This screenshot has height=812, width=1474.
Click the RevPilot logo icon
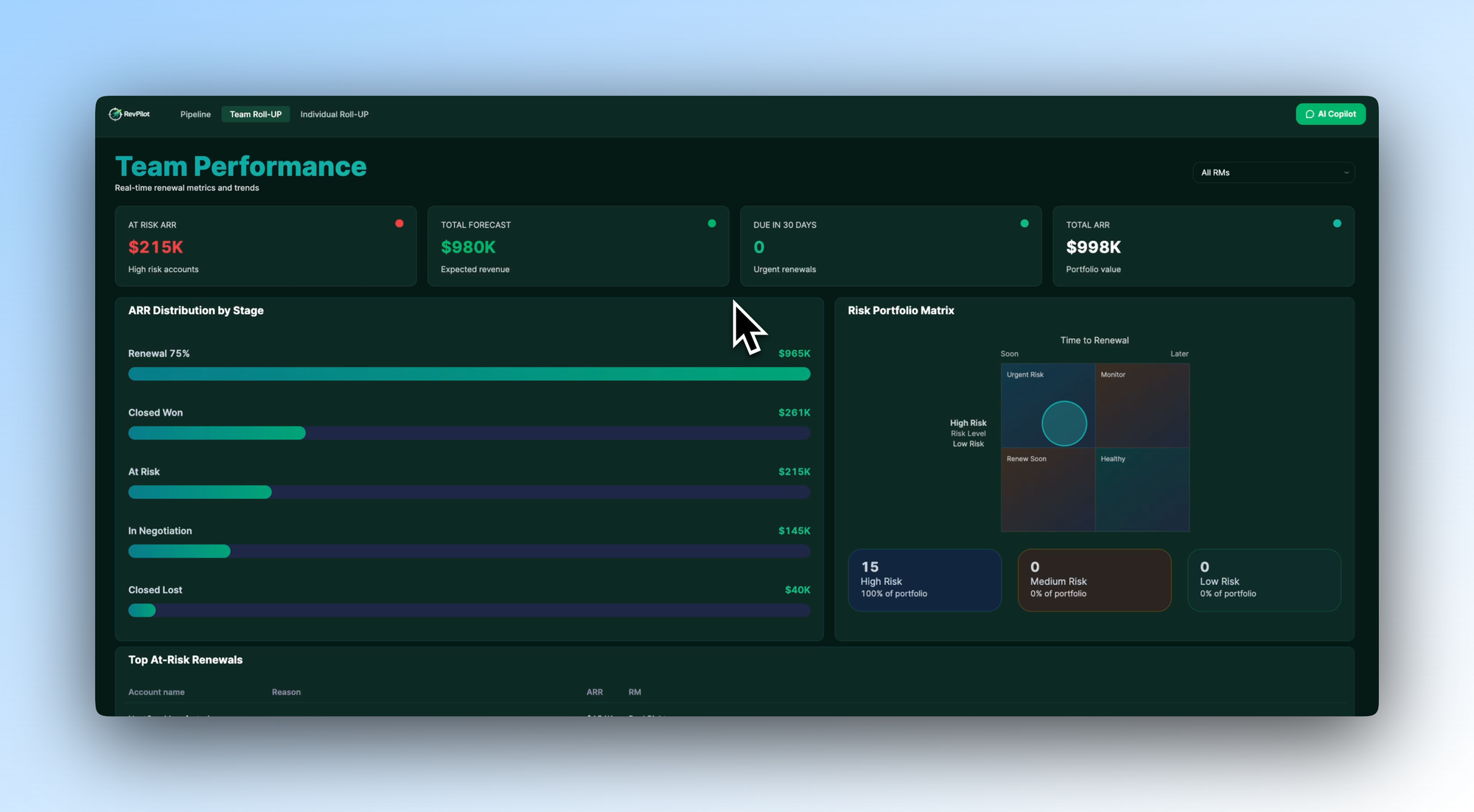[x=117, y=113]
